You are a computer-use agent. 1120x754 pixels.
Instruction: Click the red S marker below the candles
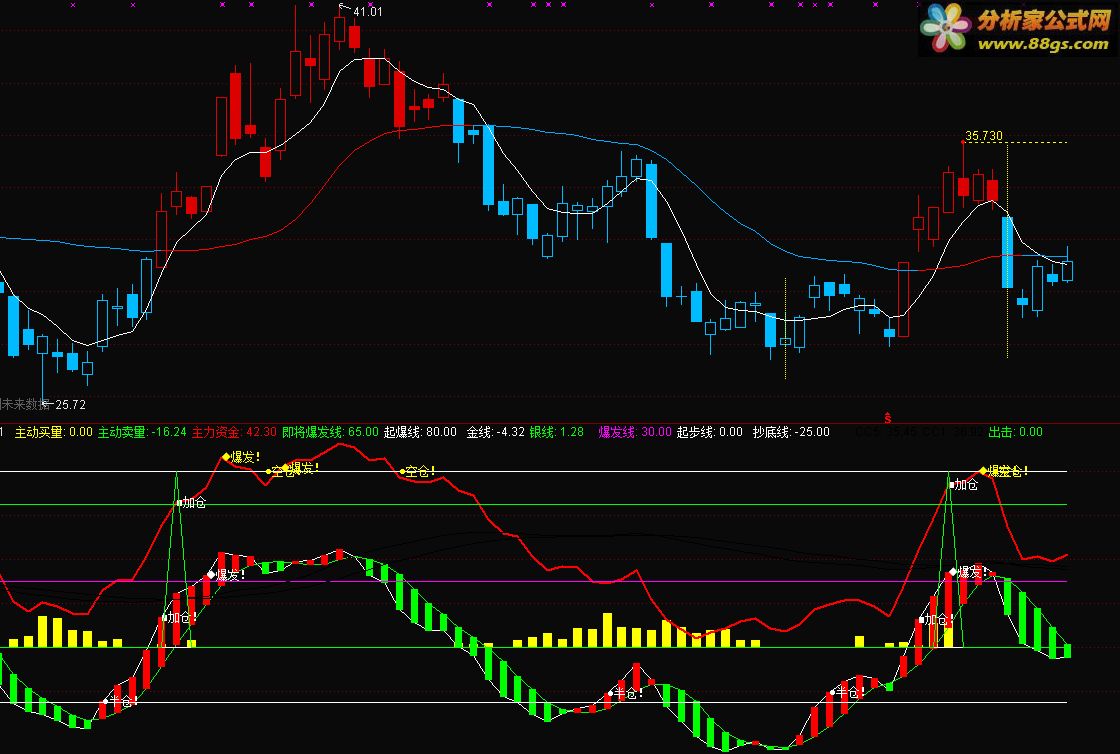coord(888,418)
